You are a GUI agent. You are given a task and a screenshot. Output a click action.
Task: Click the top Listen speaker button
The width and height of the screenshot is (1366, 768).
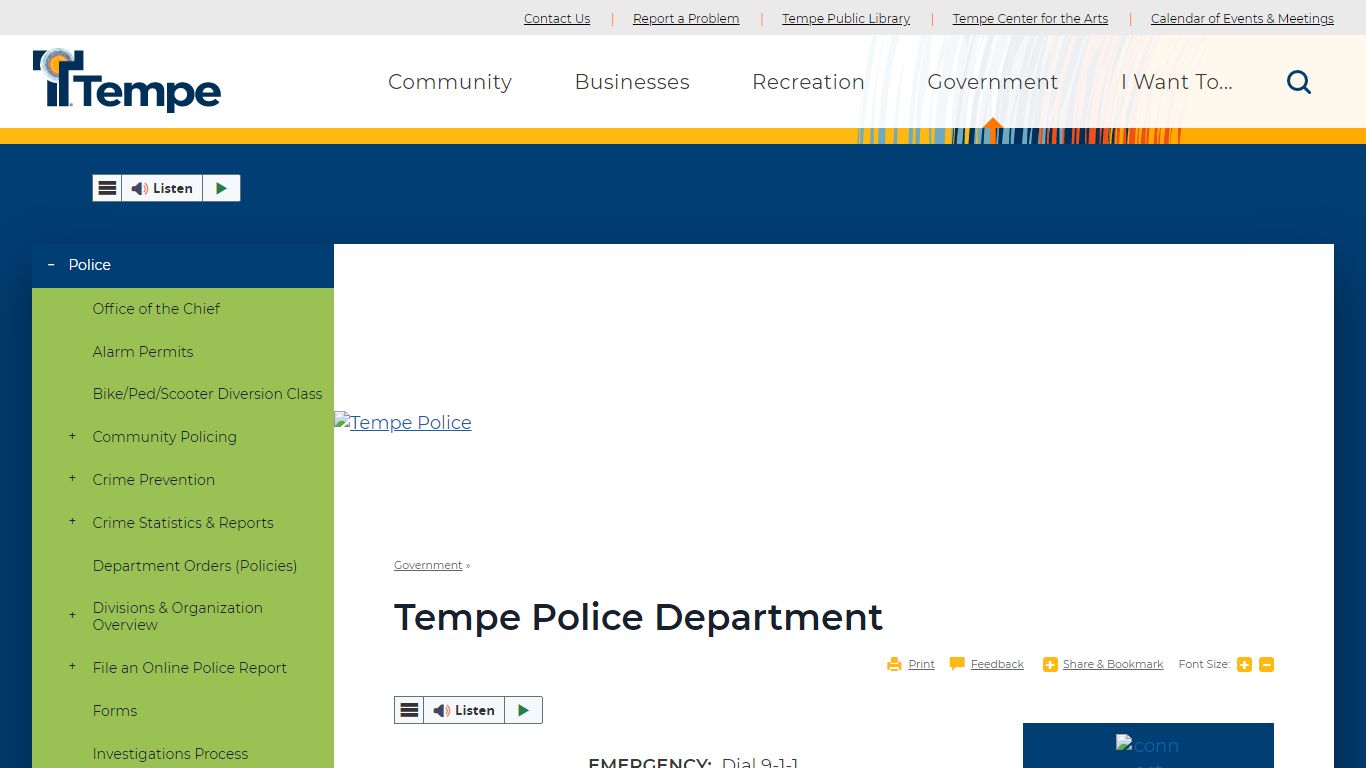162,188
